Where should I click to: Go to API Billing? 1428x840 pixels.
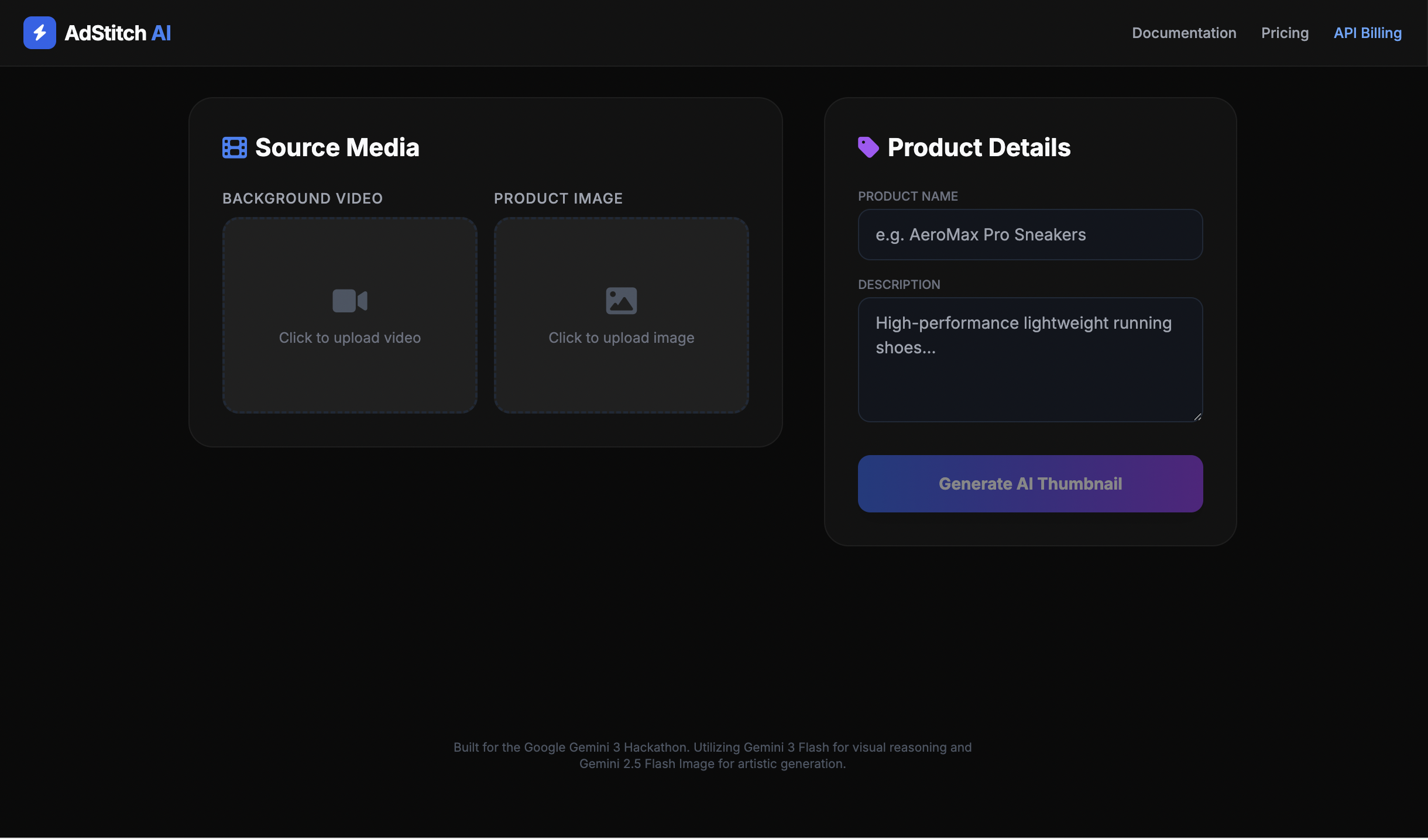[x=1367, y=33]
